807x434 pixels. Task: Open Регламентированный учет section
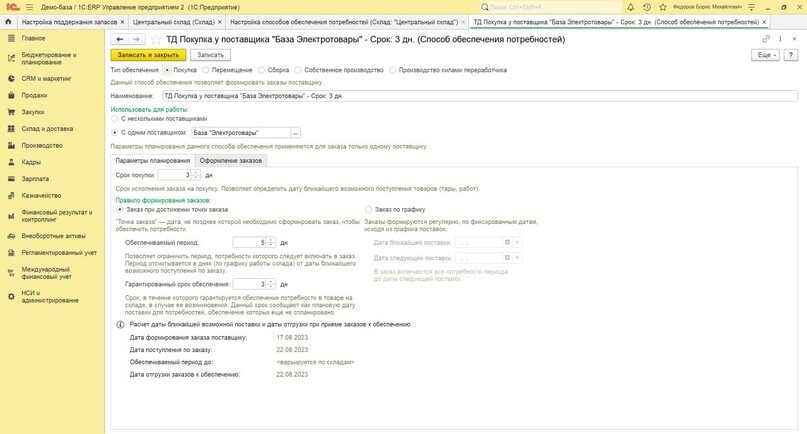tap(59, 253)
